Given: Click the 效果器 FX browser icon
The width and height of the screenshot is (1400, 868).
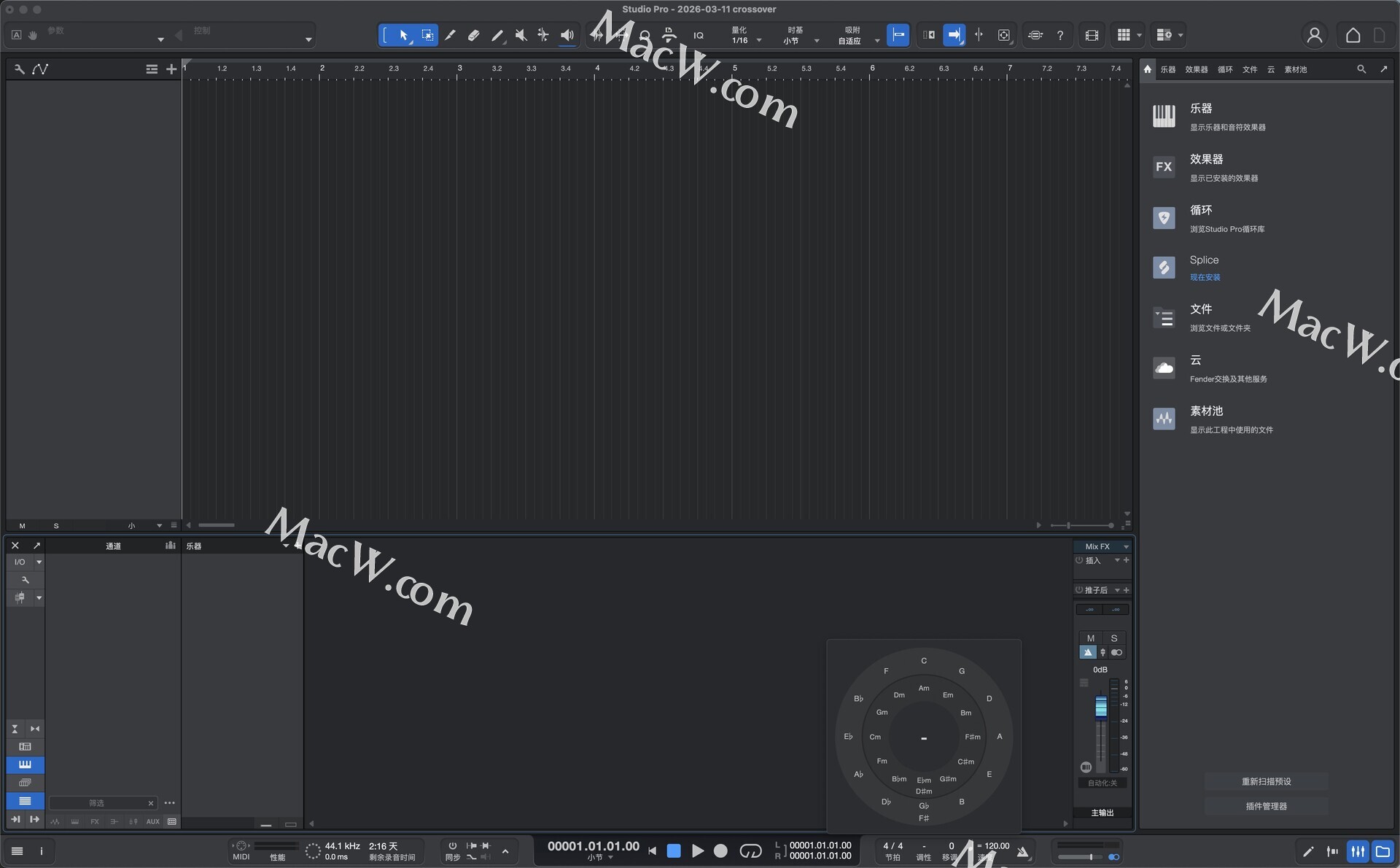Looking at the screenshot, I should pos(1164,167).
